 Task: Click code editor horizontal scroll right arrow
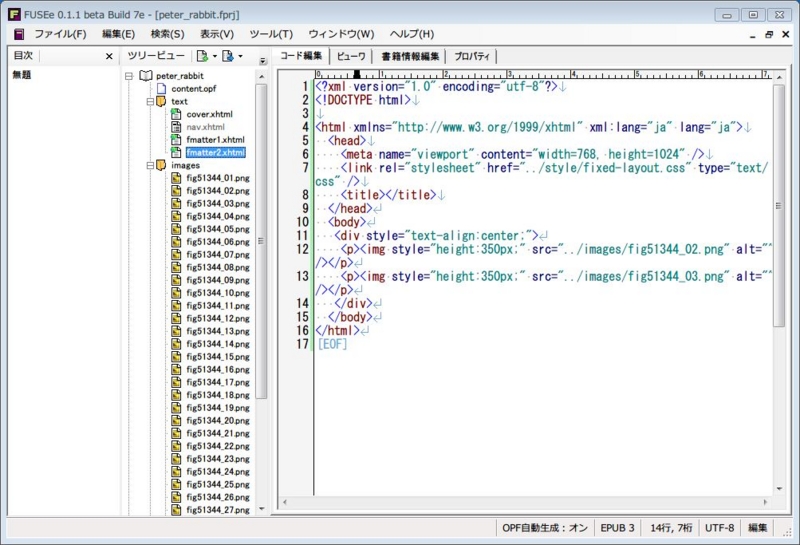point(765,503)
